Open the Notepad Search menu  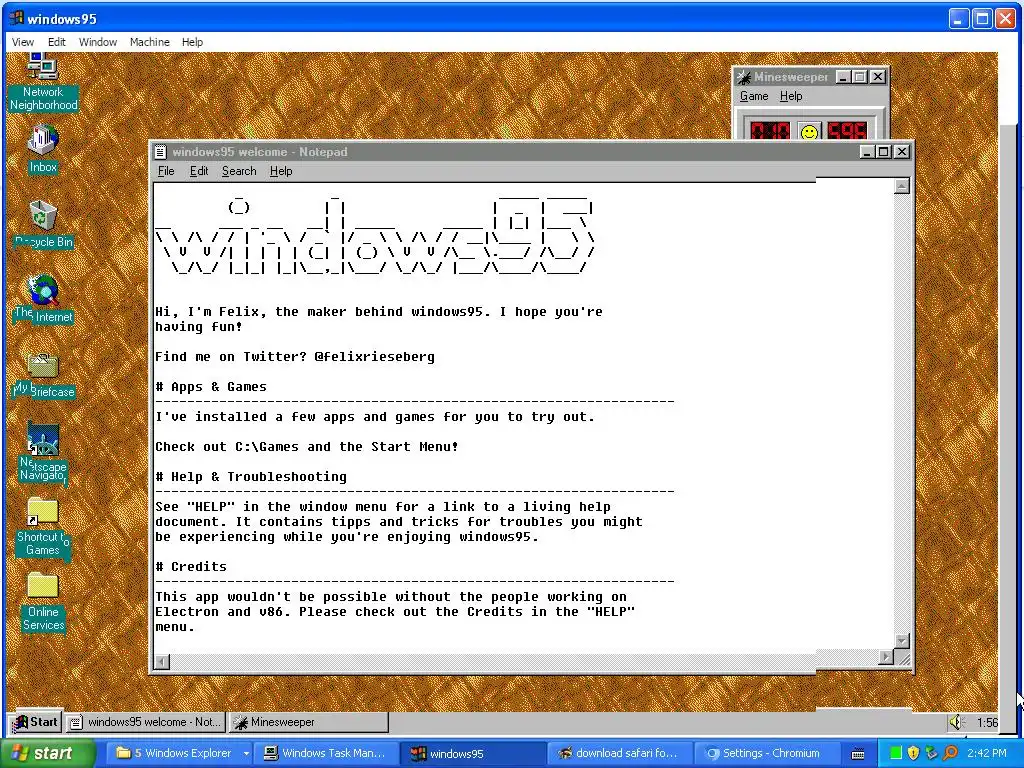(x=239, y=171)
